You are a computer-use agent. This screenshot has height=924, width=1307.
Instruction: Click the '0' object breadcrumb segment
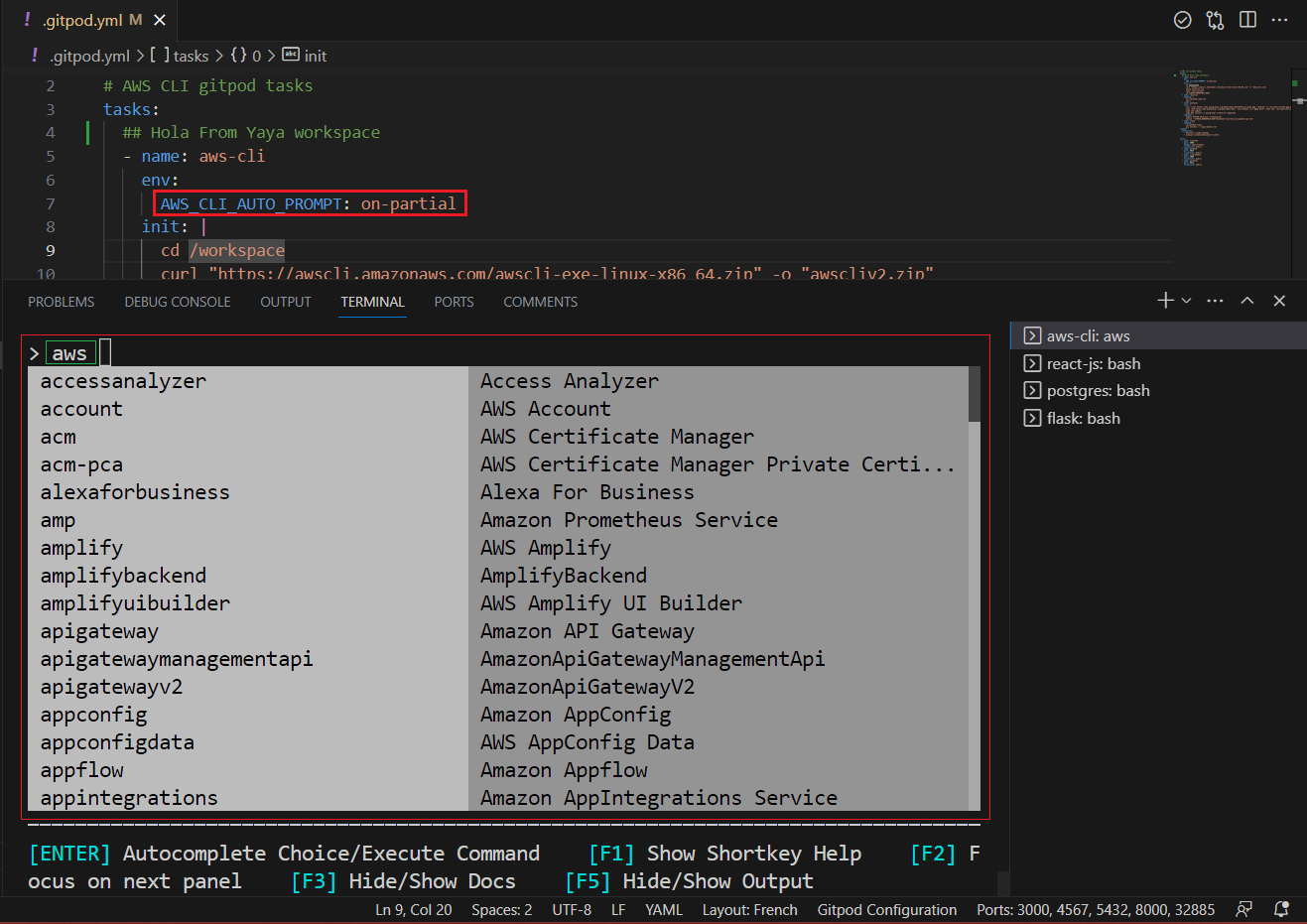(246, 56)
